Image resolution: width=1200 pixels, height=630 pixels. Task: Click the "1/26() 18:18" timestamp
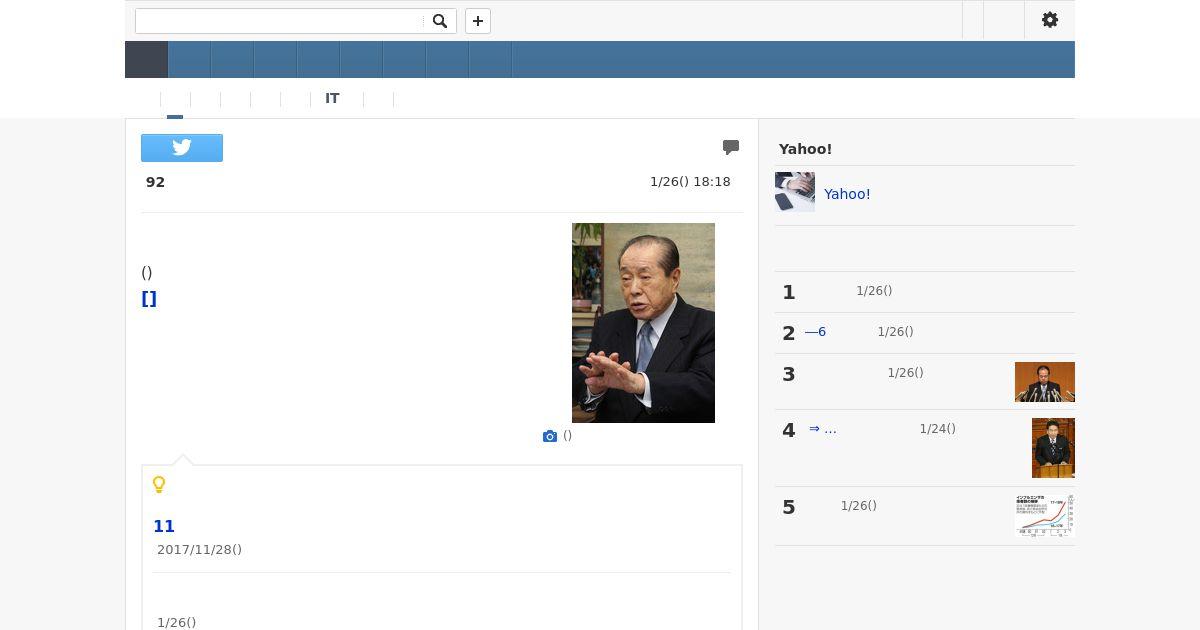click(x=690, y=182)
